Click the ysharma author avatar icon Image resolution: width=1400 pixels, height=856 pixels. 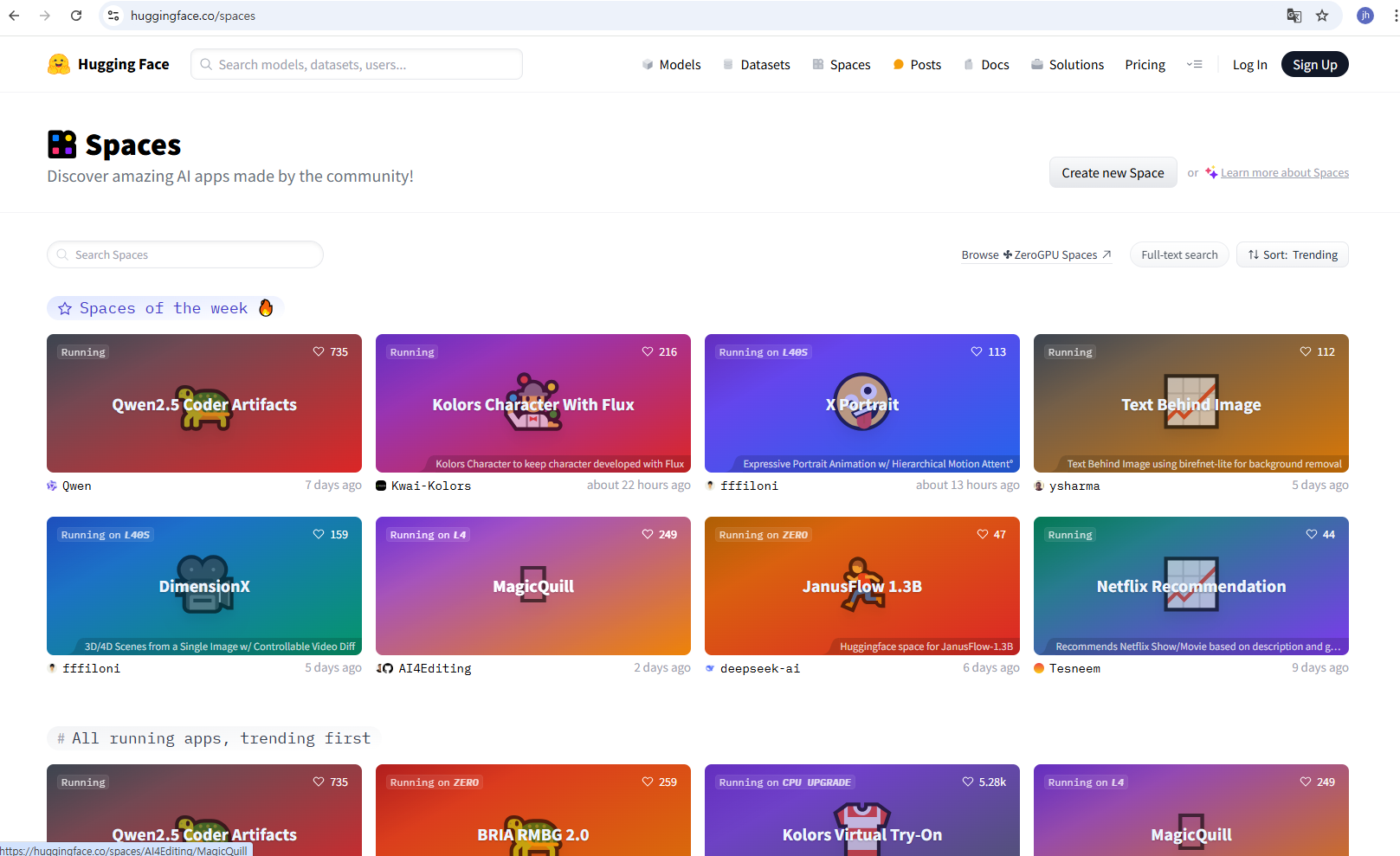[1039, 486]
